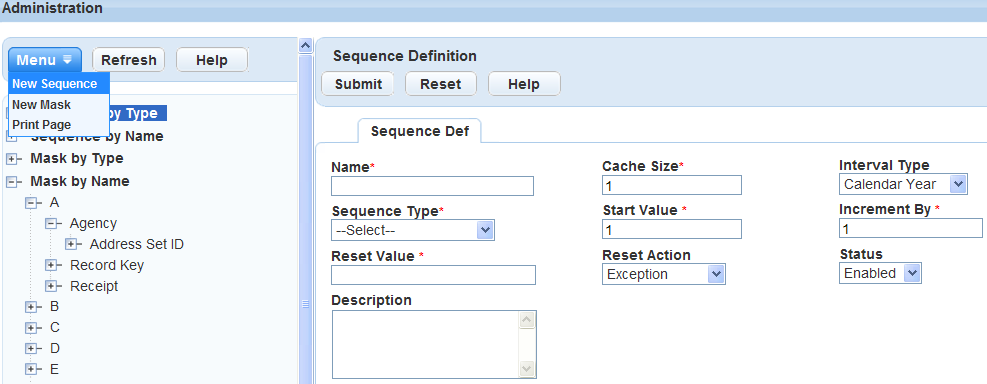Open the Interval Type dropdown

point(903,184)
